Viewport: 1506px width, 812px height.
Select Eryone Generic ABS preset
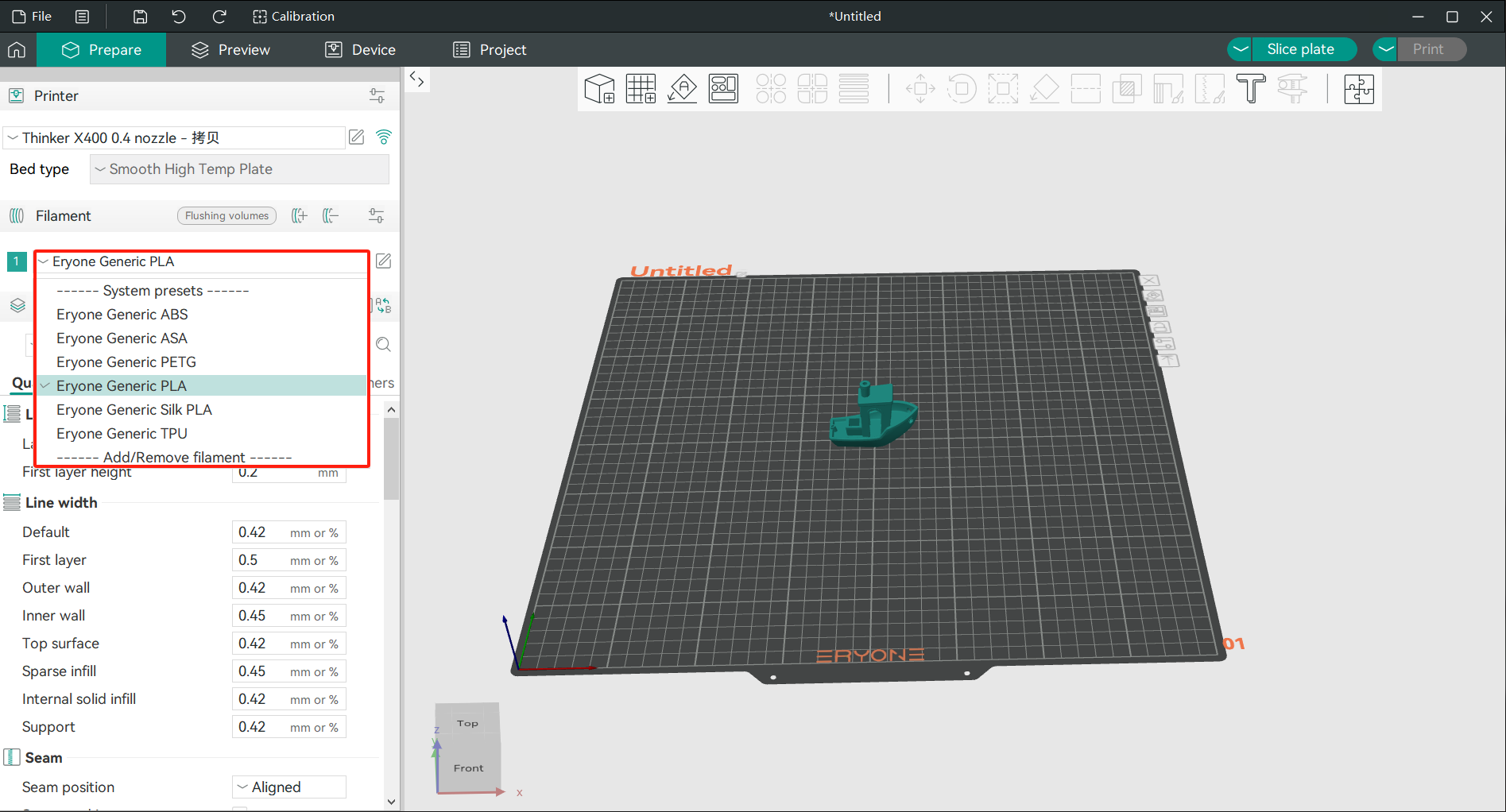[x=202, y=315]
